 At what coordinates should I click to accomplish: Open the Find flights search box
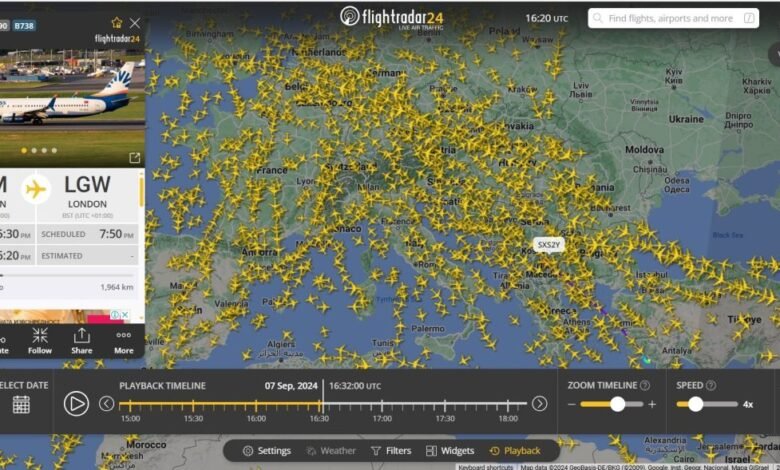tap(673, 18)
